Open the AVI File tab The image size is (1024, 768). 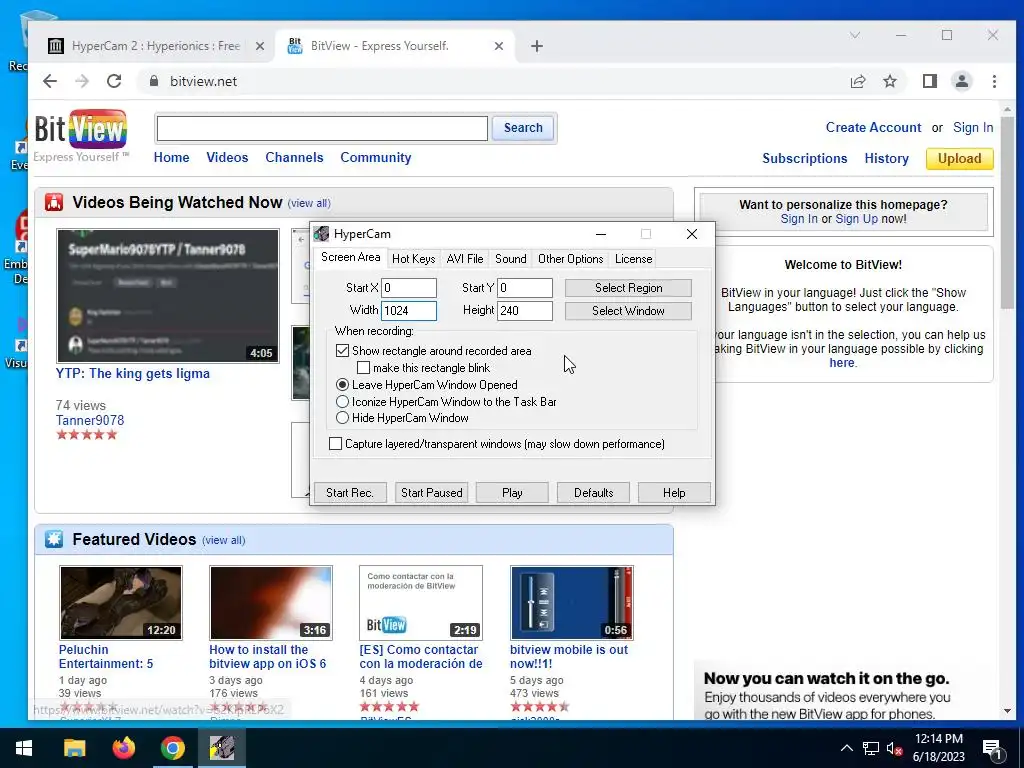(465, 259)
